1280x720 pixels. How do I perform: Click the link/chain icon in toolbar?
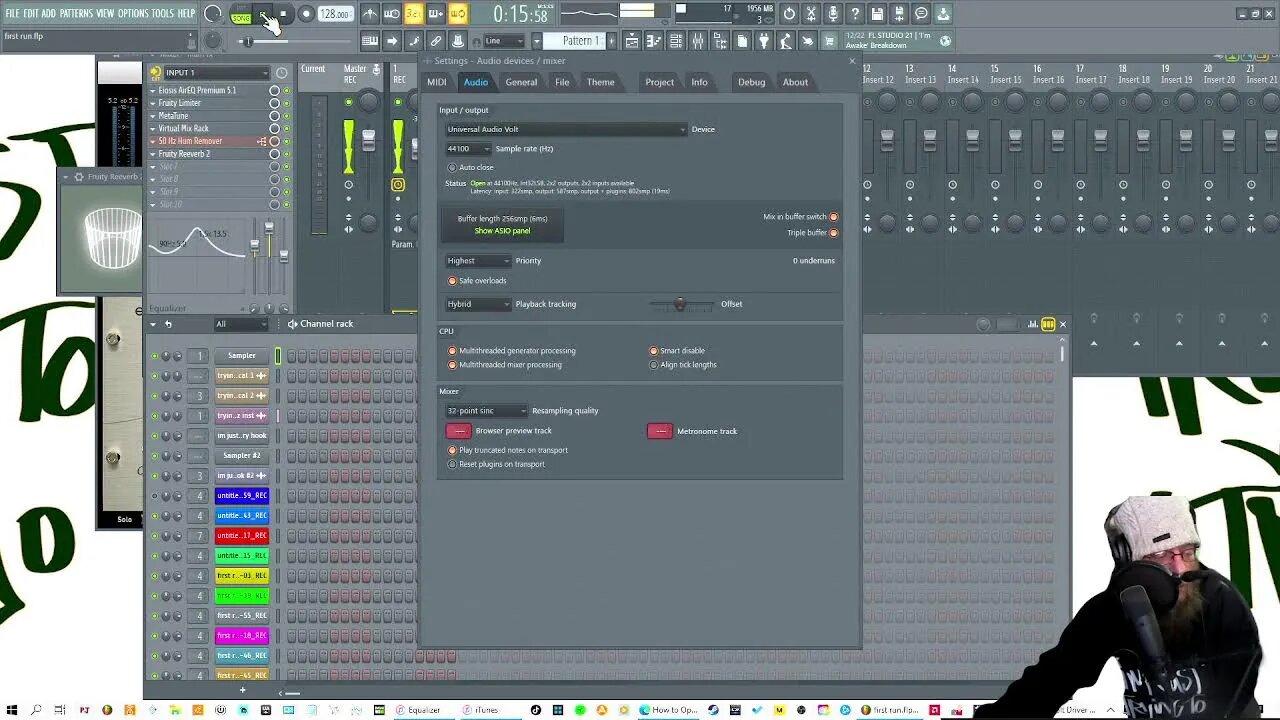436,41
